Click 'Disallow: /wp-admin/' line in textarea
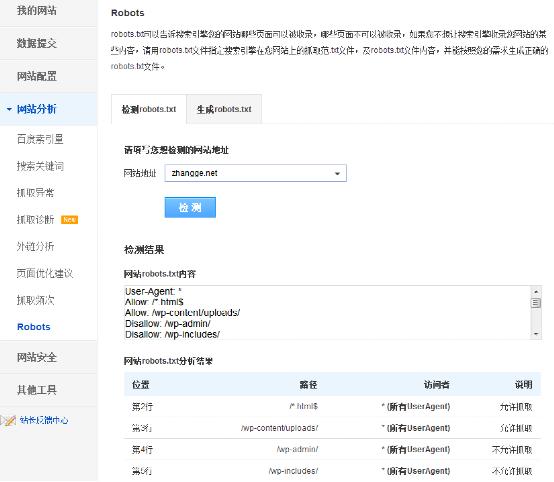This screenshot has width=554, height=482. coord(168,324)
